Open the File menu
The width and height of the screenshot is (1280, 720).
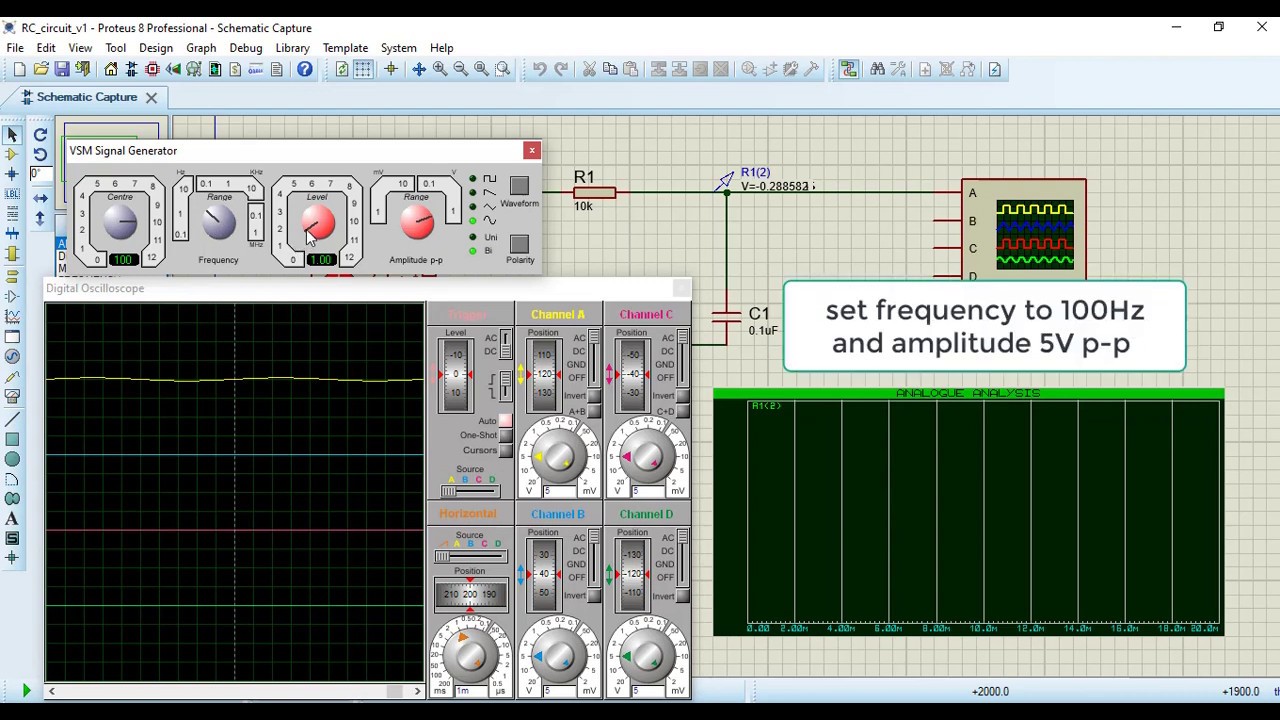(15, 48)
